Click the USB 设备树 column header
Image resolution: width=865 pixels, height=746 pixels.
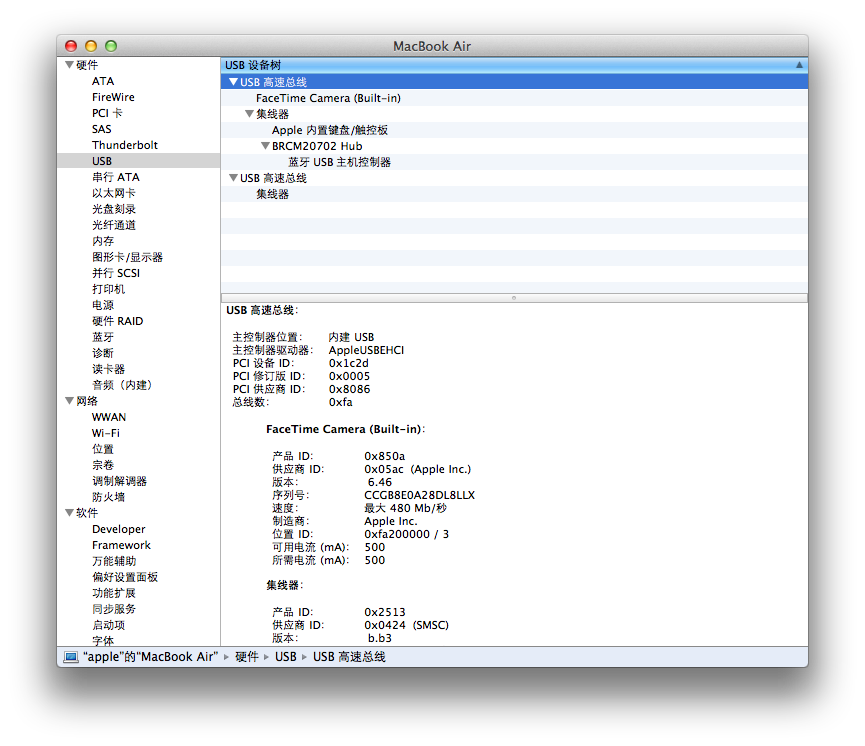pos(514,65)
